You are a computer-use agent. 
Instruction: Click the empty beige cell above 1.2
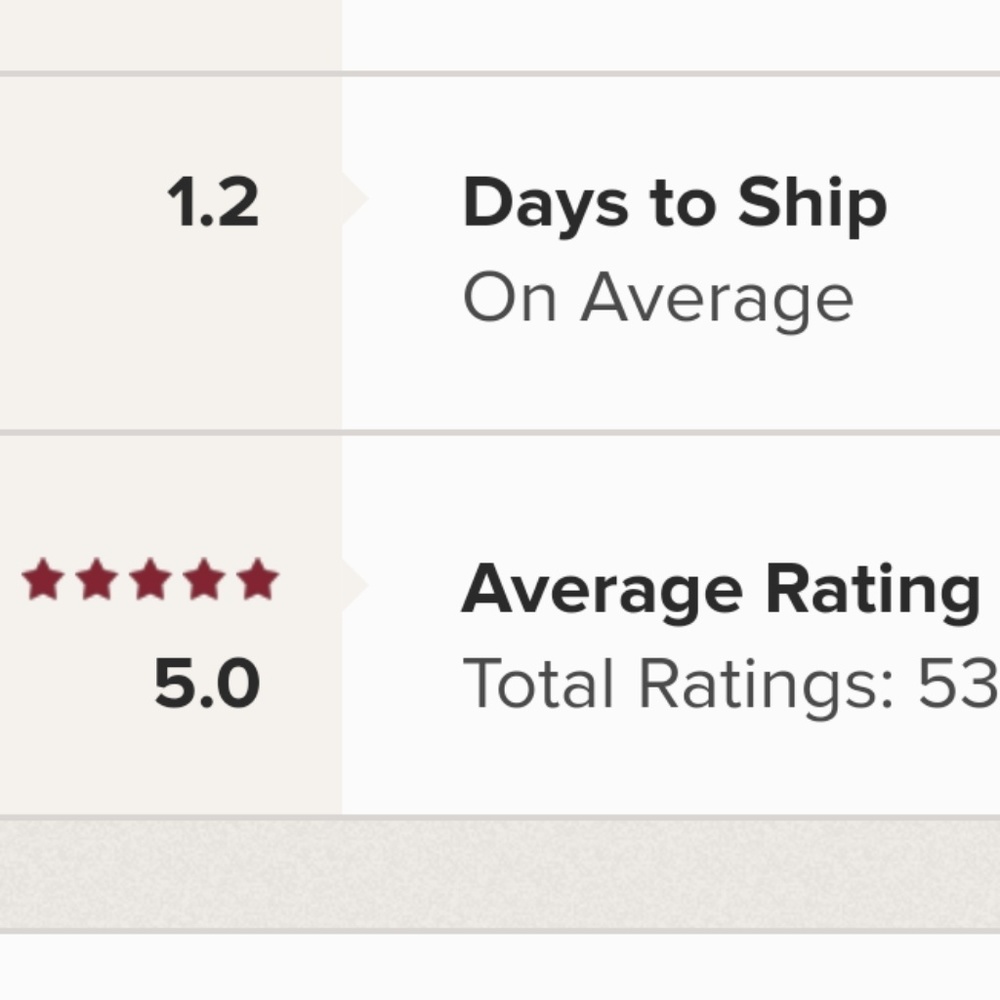[x=170, y=35]
